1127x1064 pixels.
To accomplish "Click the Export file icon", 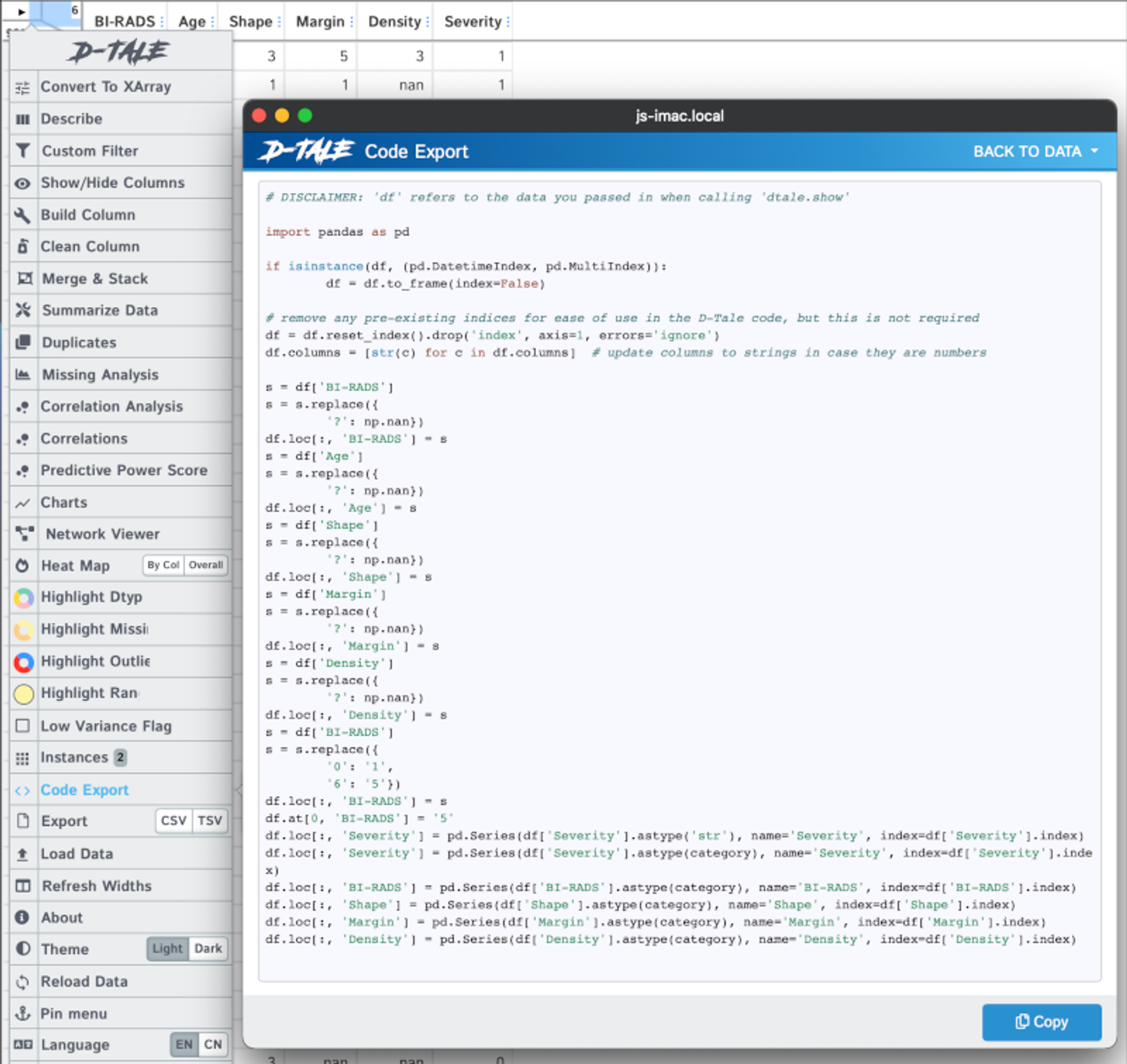I will click(22, 821).
